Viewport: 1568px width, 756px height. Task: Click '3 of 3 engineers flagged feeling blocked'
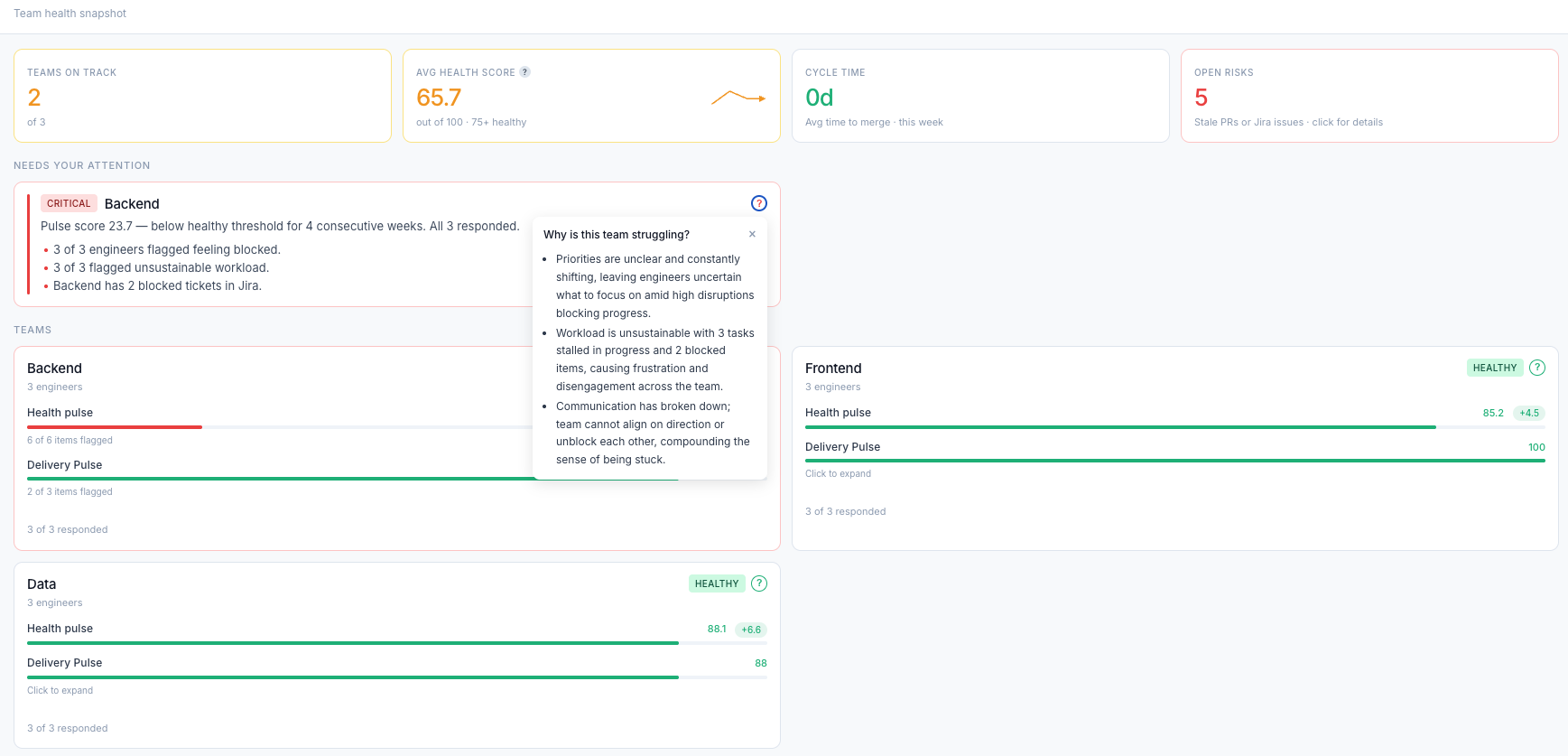tap(167, 249)
